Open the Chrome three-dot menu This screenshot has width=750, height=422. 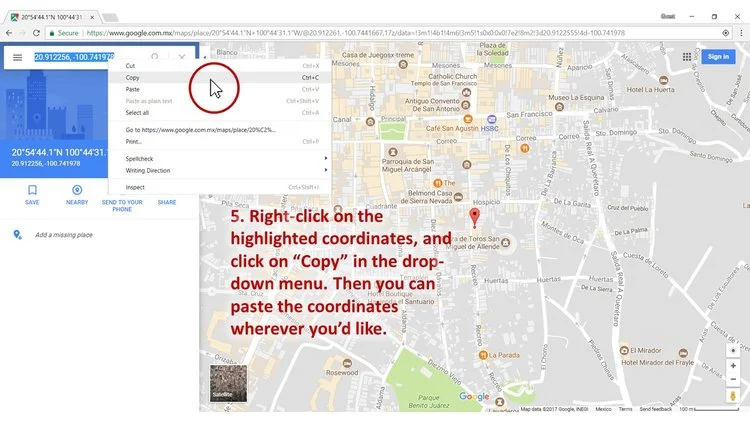coord(741,33)
